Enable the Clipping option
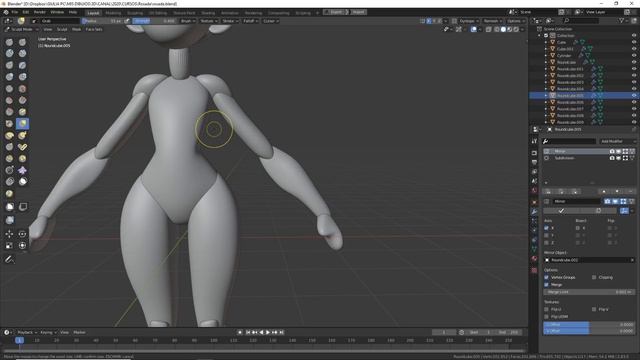The height and width of the screenshot is (360, 640). click(594, 278)
